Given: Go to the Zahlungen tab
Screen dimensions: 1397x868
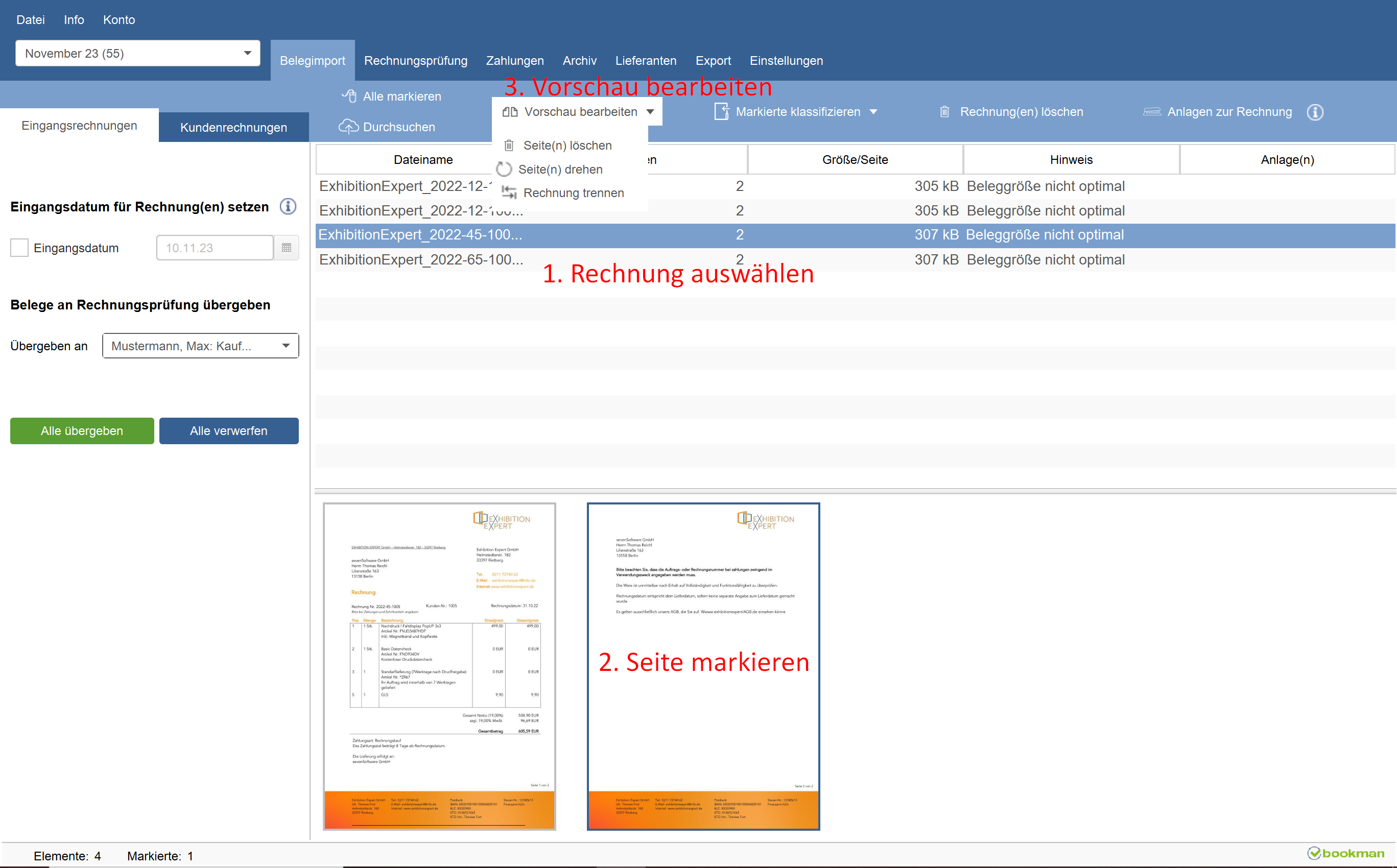Looking at the screenshot, I should click(514, 60).
